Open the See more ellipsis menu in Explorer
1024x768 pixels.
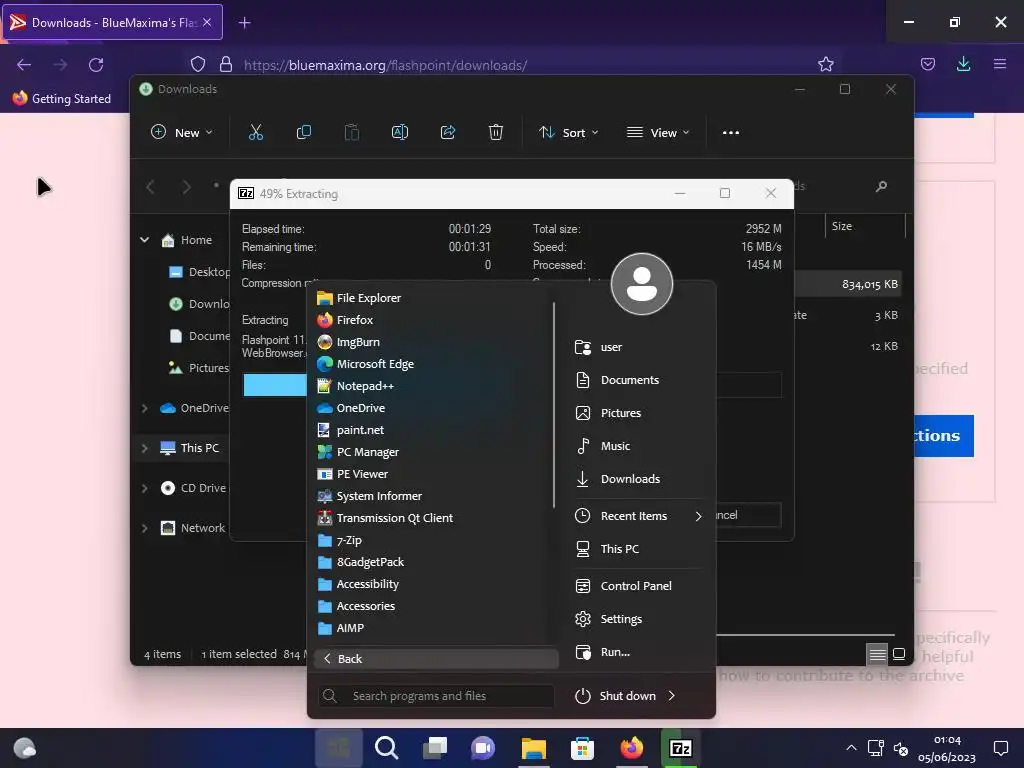(731, 133)
